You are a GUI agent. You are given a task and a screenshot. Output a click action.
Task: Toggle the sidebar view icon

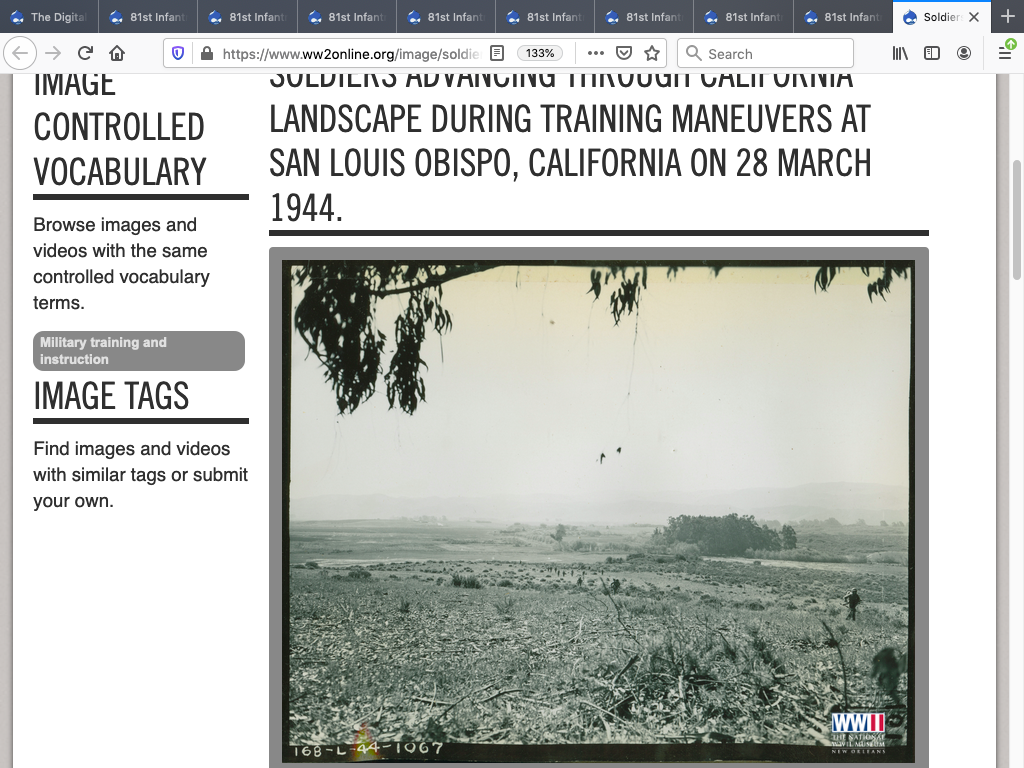932,53
